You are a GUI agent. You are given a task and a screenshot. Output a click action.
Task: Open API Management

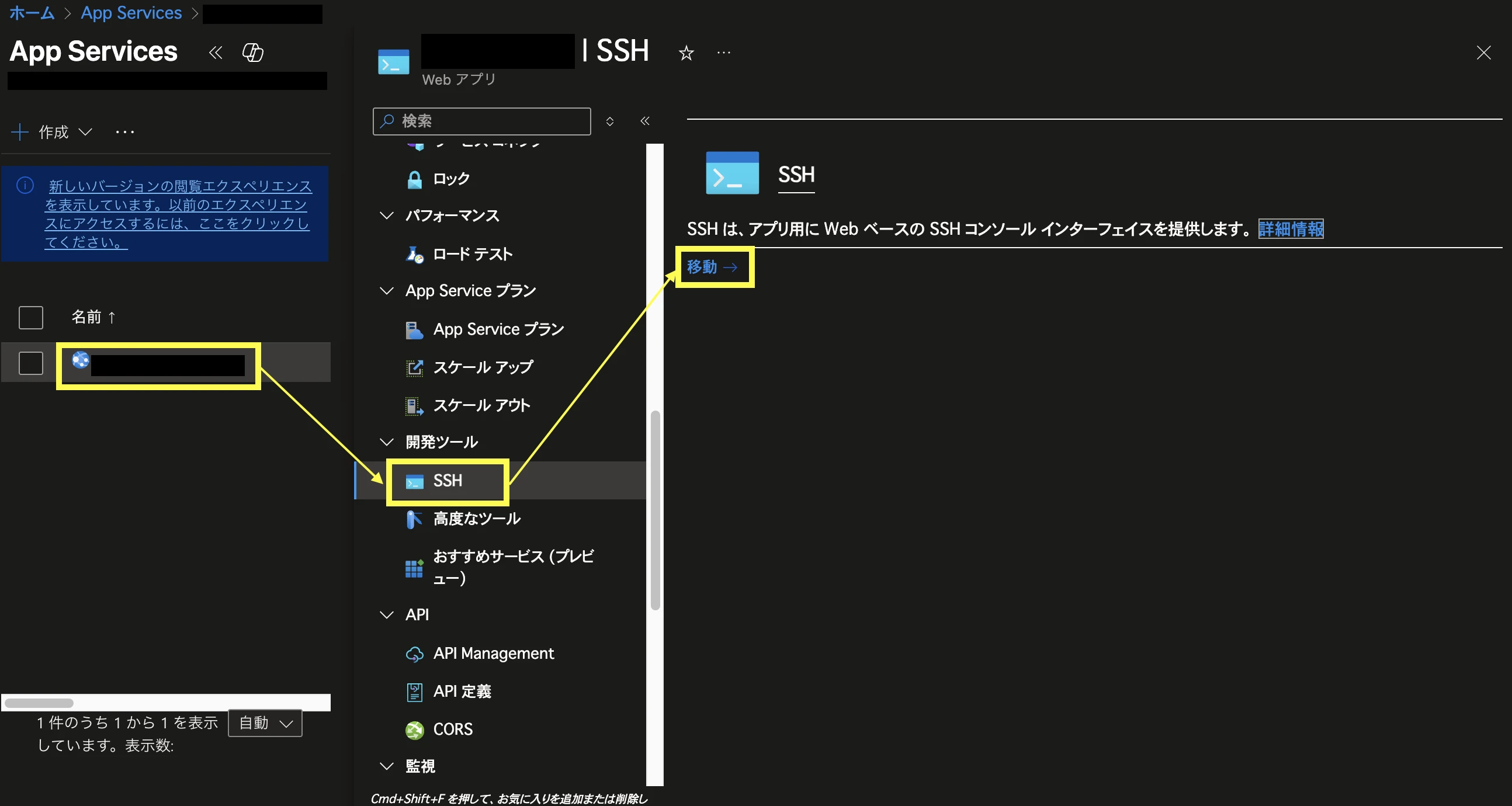(494, 654)
